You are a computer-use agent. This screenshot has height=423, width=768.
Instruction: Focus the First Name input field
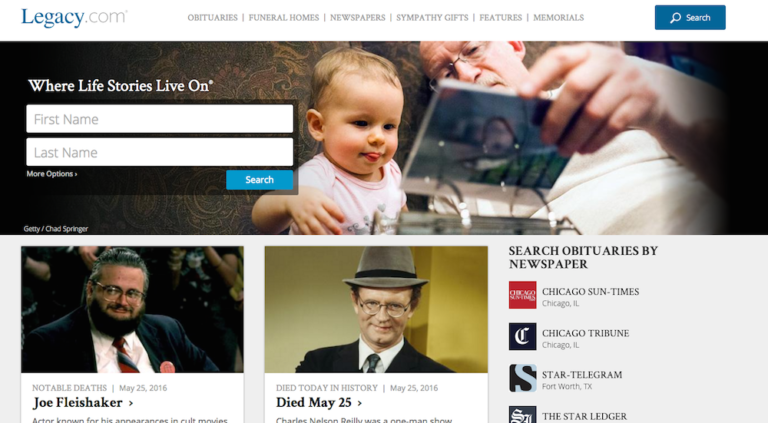pos(160,119)
